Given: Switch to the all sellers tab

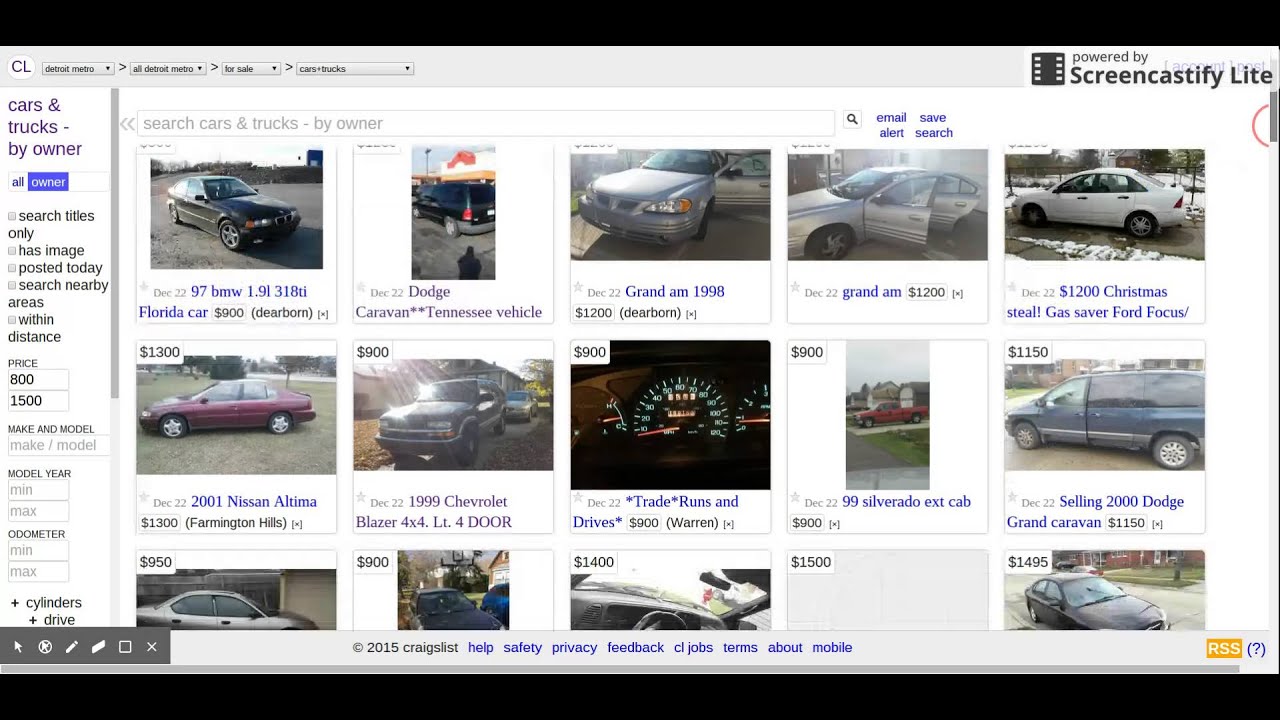Looking at the screenshot, I should click(x=18, y=182).
